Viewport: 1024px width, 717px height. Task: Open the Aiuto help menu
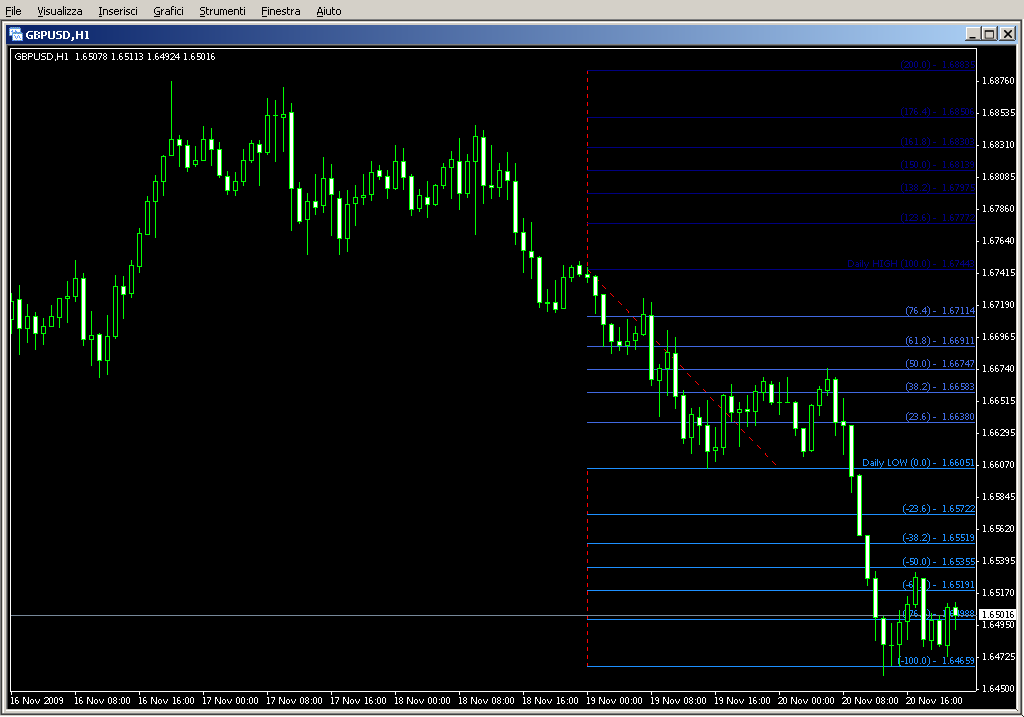(328, 11)
